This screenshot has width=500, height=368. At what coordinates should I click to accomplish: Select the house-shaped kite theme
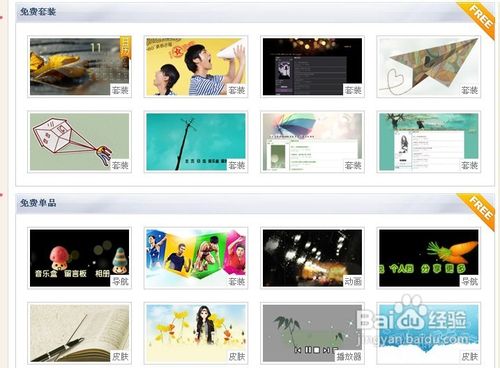coord(79,142)
